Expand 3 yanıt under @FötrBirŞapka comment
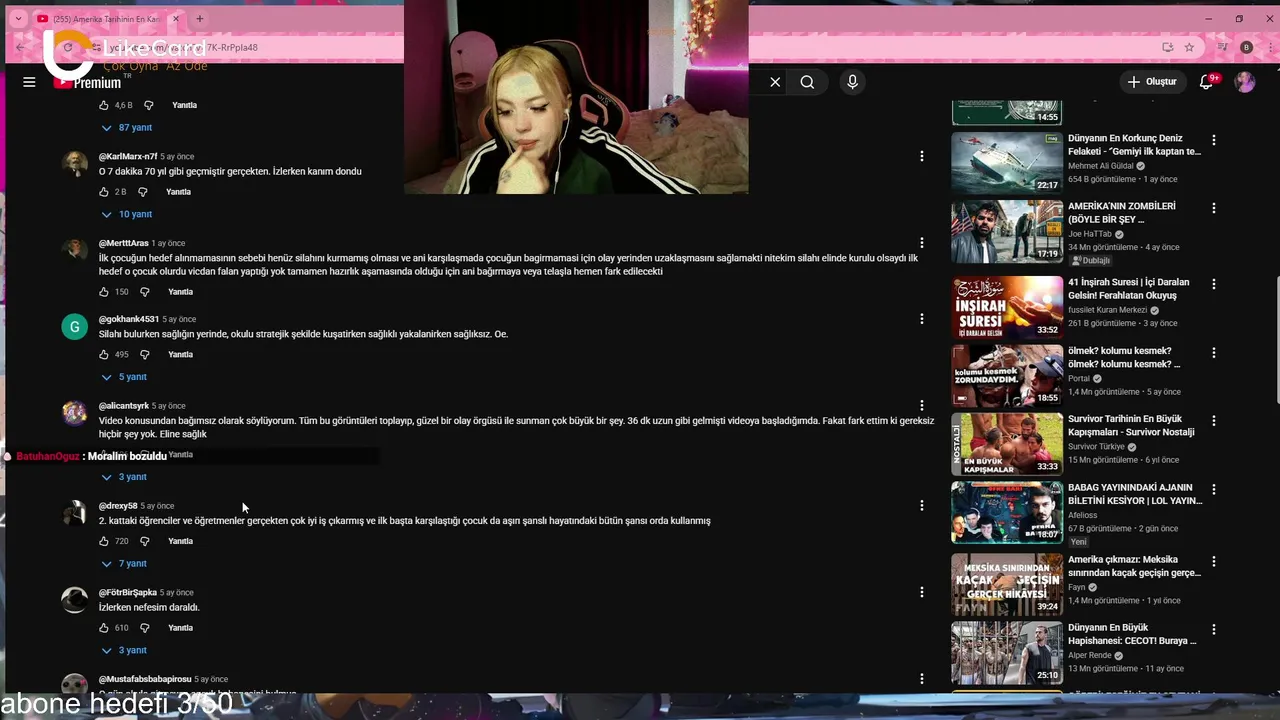This screenshot has width=1280, height=720. tap(124, 650)
